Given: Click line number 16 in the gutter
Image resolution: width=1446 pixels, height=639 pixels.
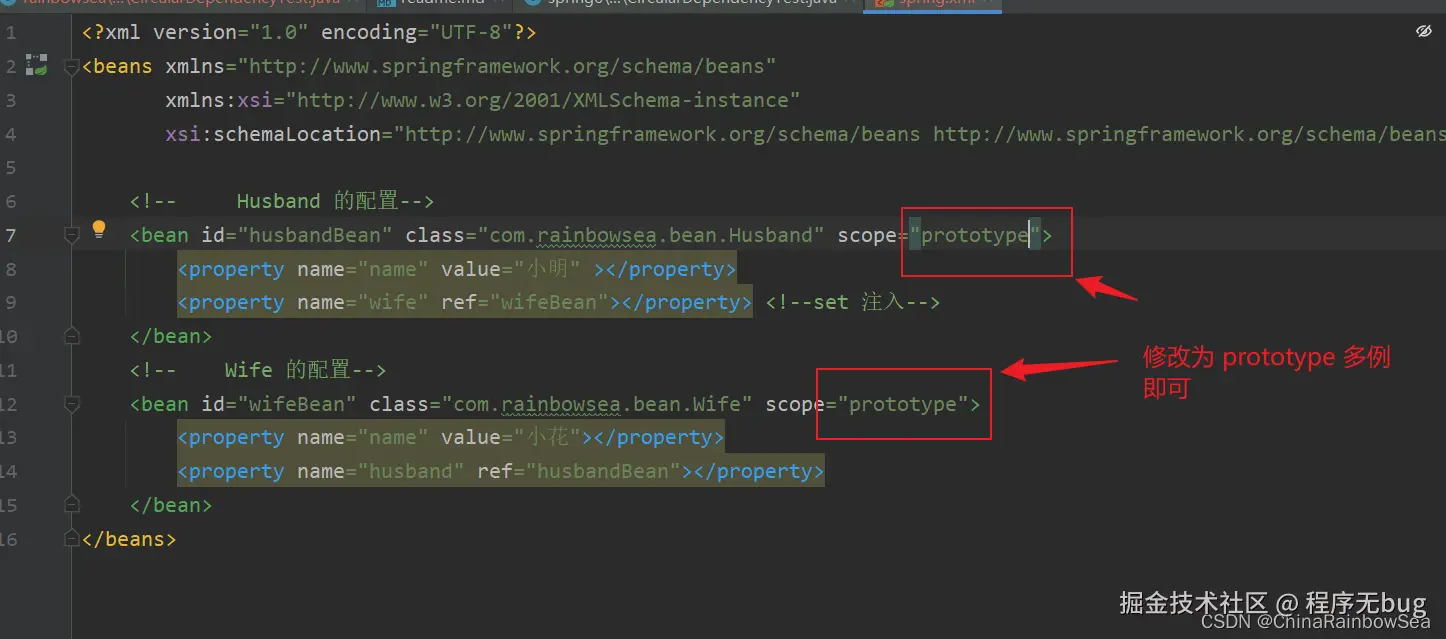Looking at the screenshot, I should [9, 539].
